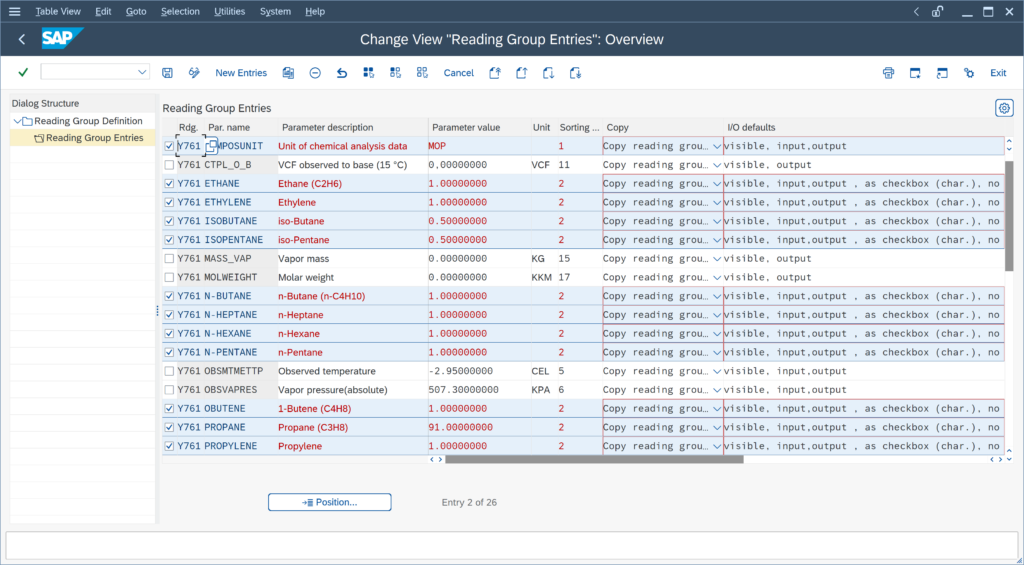Open the command field dropdown
The height and width of the screenshot is (565, 1024).
tap(142, 72)
